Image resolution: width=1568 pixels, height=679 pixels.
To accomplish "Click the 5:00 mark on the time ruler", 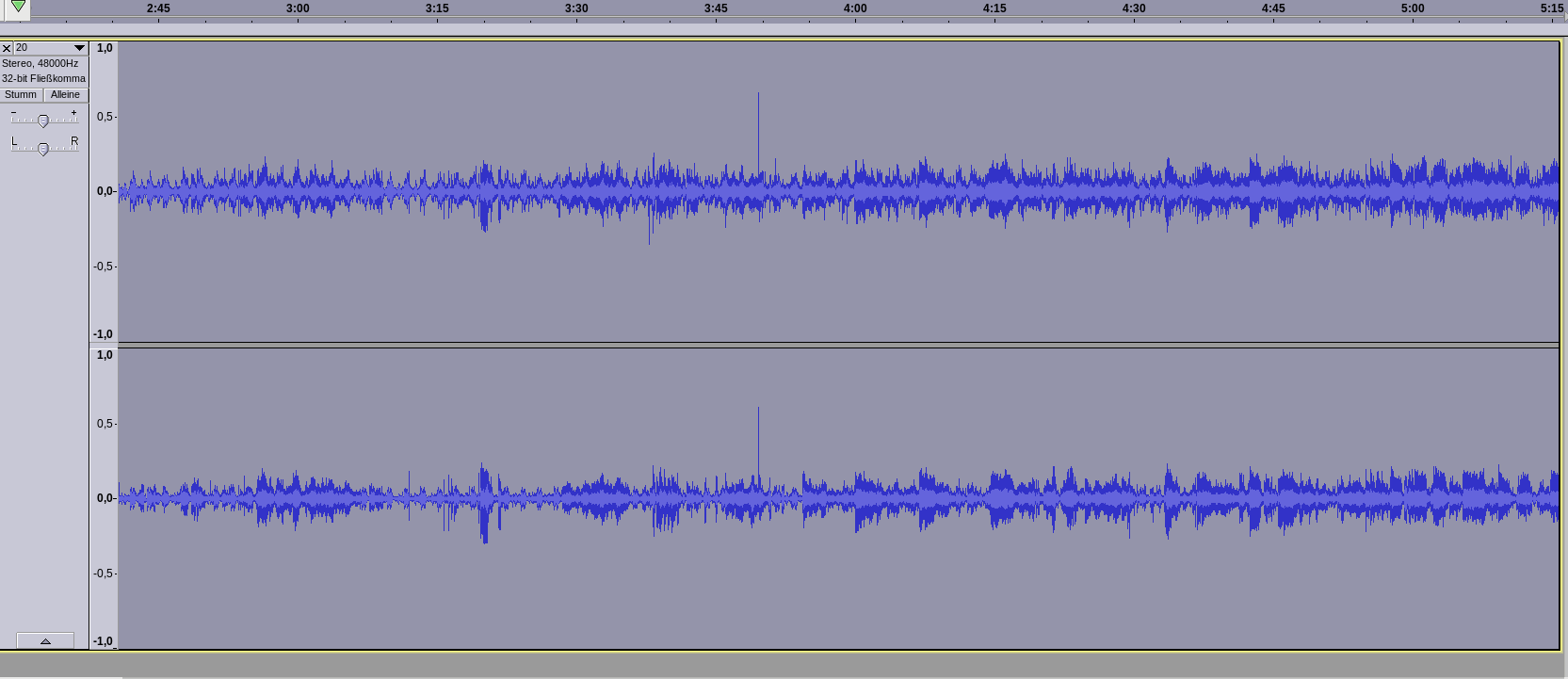I will 1413,8.
